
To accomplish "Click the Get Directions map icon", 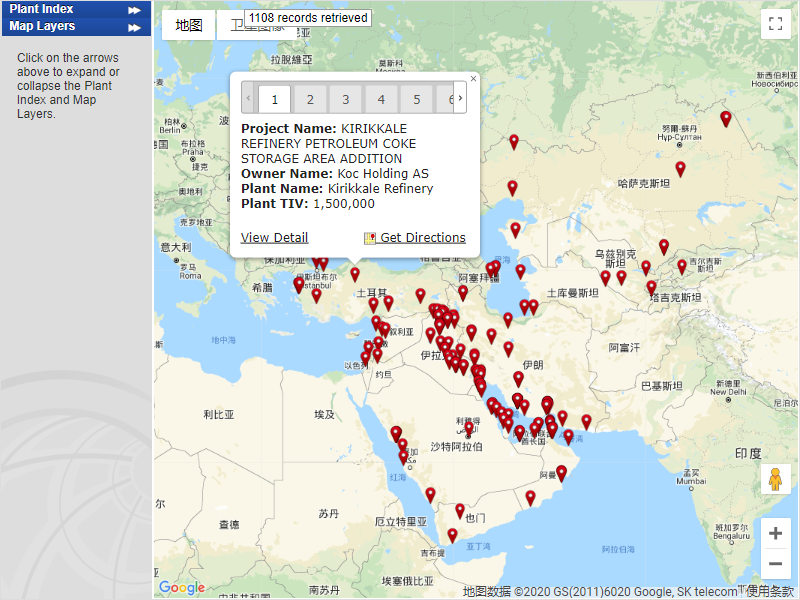I will 370,238.
